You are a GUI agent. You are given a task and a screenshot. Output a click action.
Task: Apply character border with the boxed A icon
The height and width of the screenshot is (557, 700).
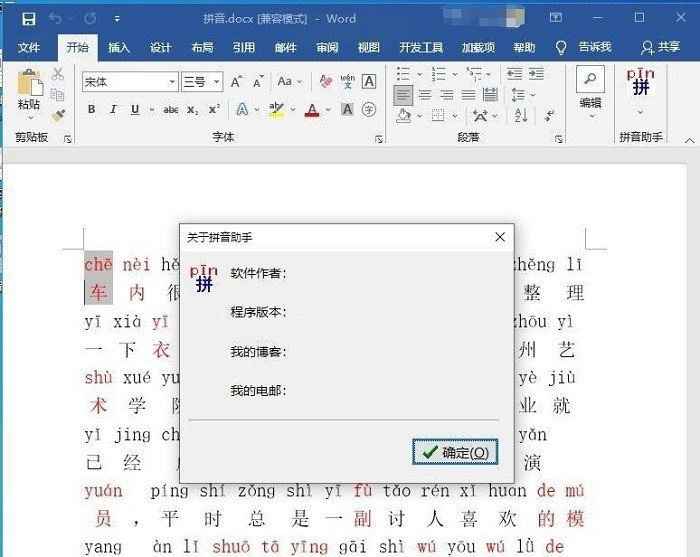[x=369, y=82]
